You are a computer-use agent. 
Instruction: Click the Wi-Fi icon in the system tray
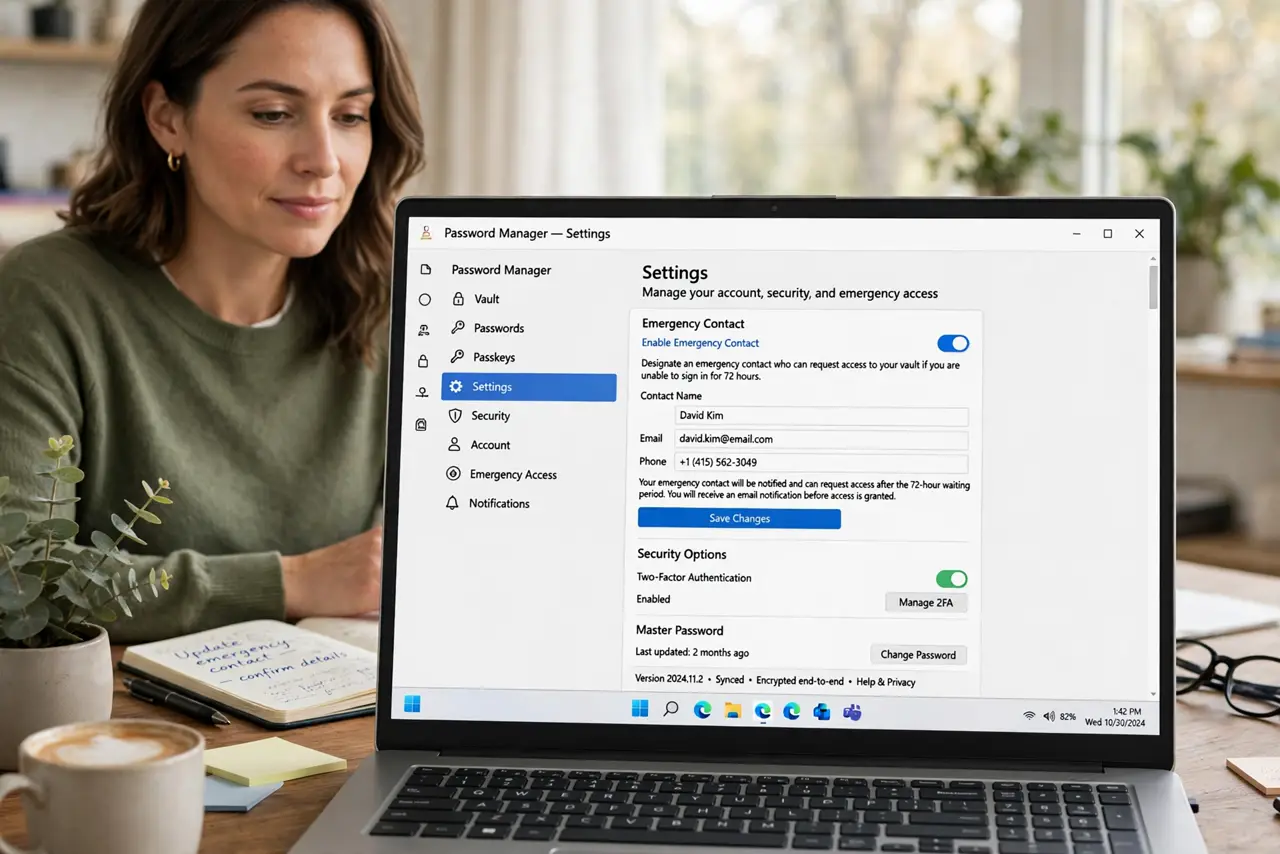1029,716
